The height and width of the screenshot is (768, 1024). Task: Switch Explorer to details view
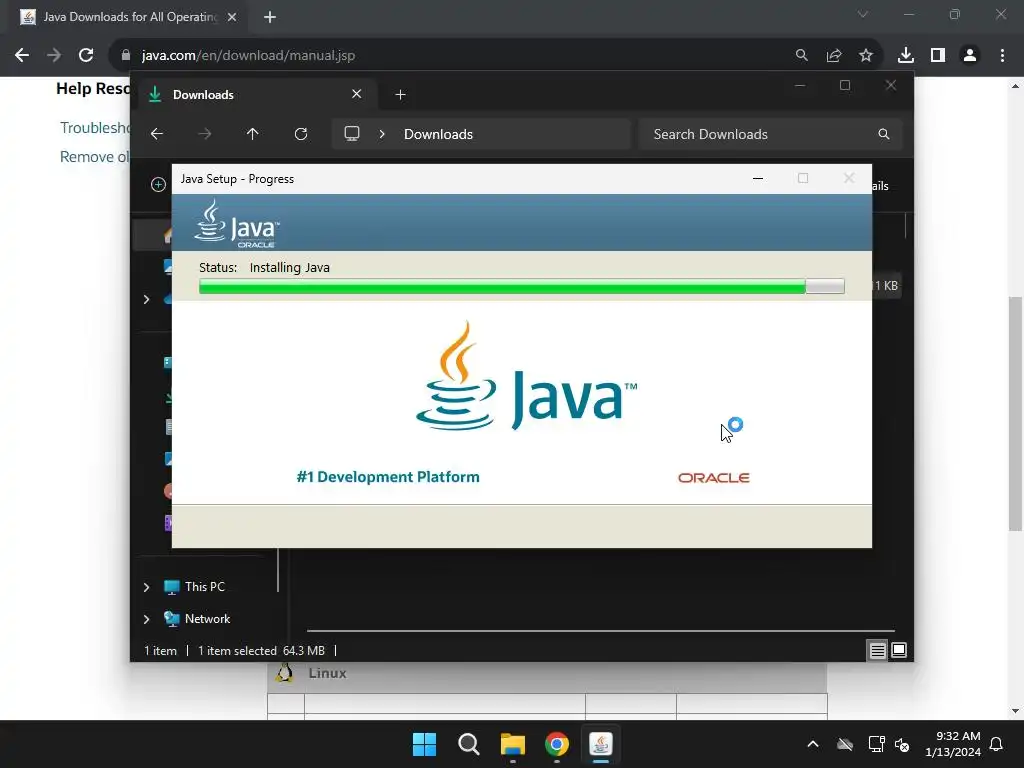877,650
